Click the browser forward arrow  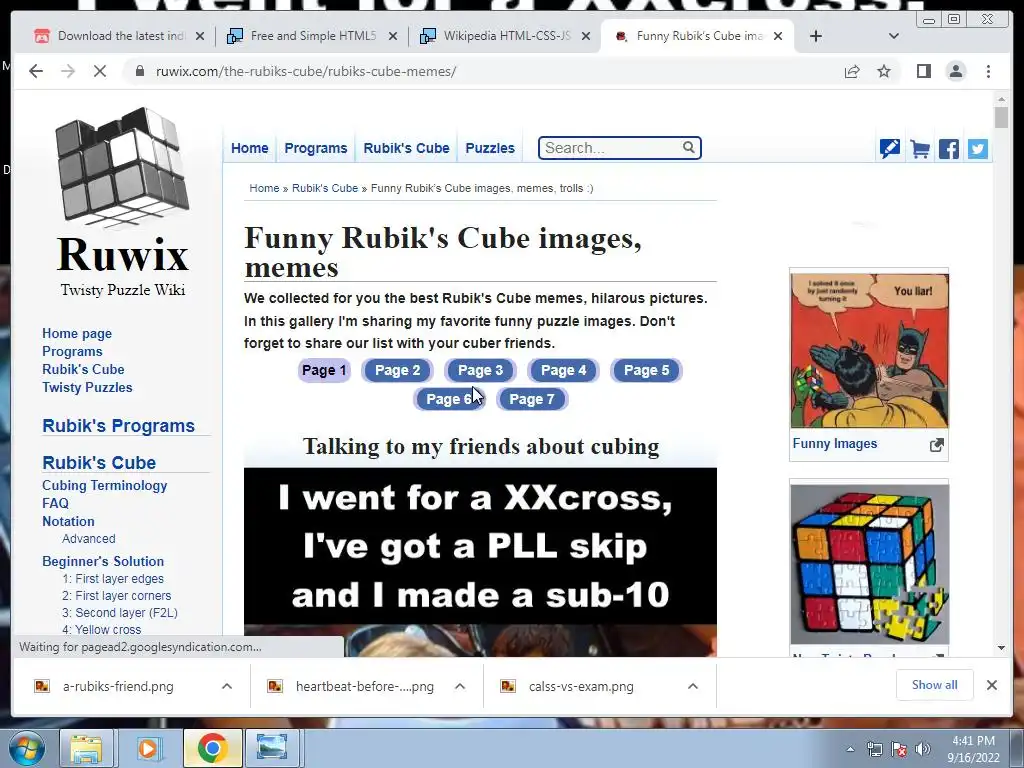(x=68, y=71)
